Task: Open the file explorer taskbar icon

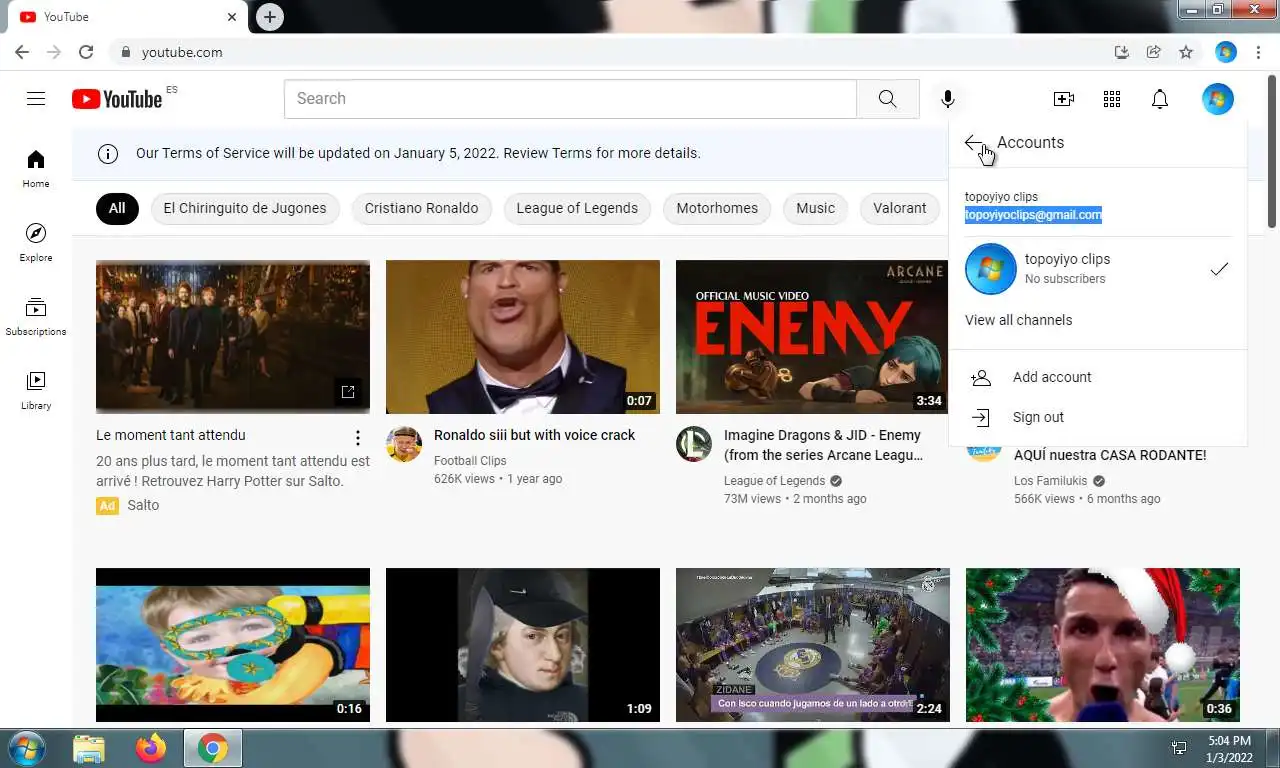Action: pyautogui.click(x=89, y=748)
